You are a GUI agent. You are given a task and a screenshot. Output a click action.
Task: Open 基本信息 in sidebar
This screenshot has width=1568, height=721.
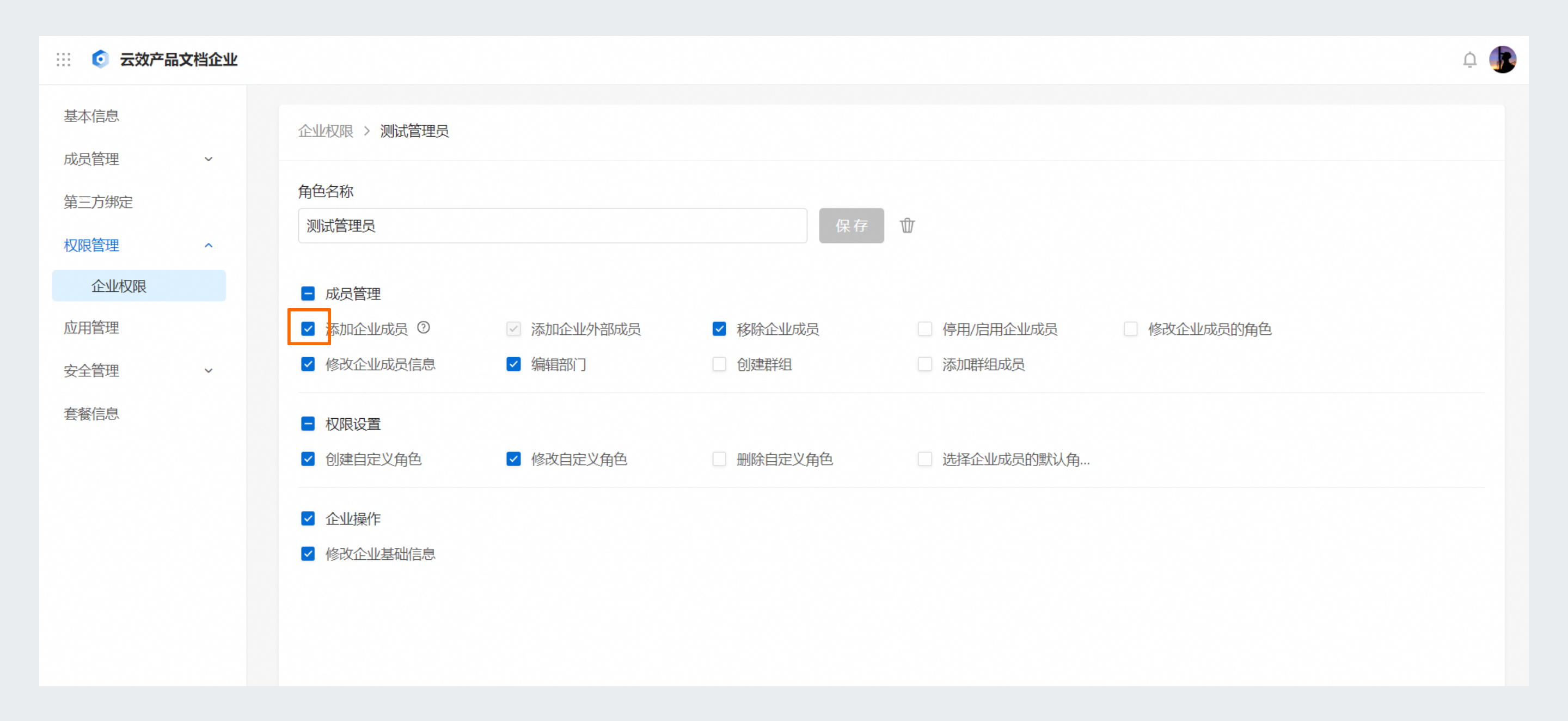tap(91, 115)
